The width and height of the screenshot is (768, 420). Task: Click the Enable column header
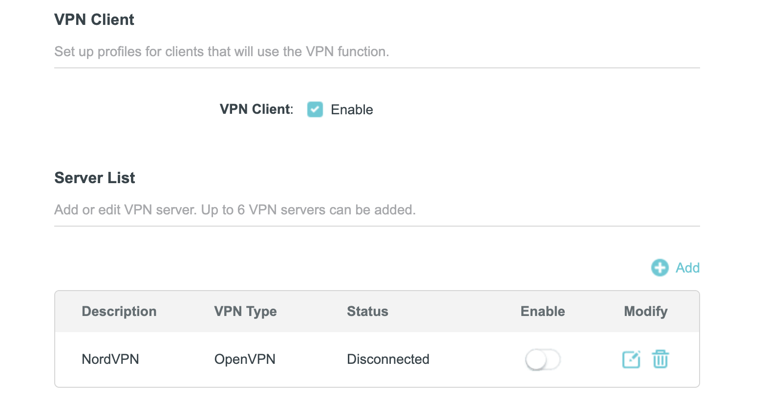[543, 311]
